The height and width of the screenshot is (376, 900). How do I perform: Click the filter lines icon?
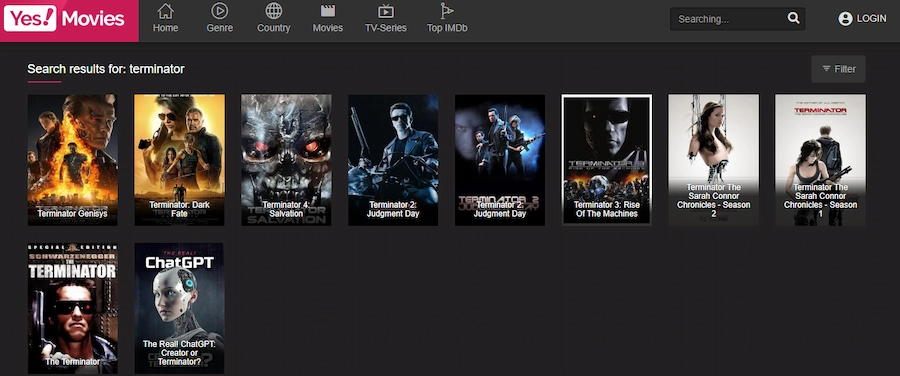coord(826,69)
